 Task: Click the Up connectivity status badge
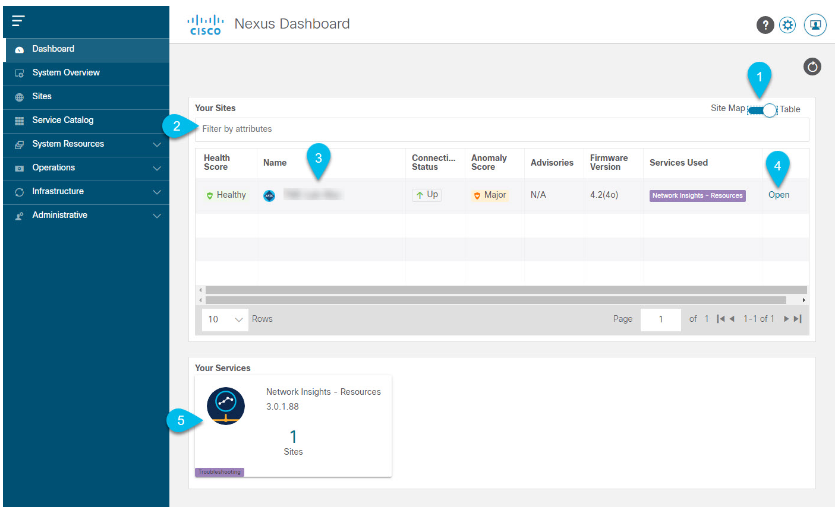pos(427,195)
